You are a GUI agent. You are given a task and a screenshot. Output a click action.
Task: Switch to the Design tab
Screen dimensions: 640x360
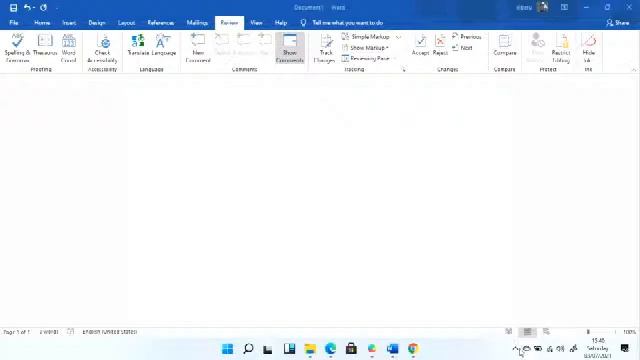coord(97,23)
